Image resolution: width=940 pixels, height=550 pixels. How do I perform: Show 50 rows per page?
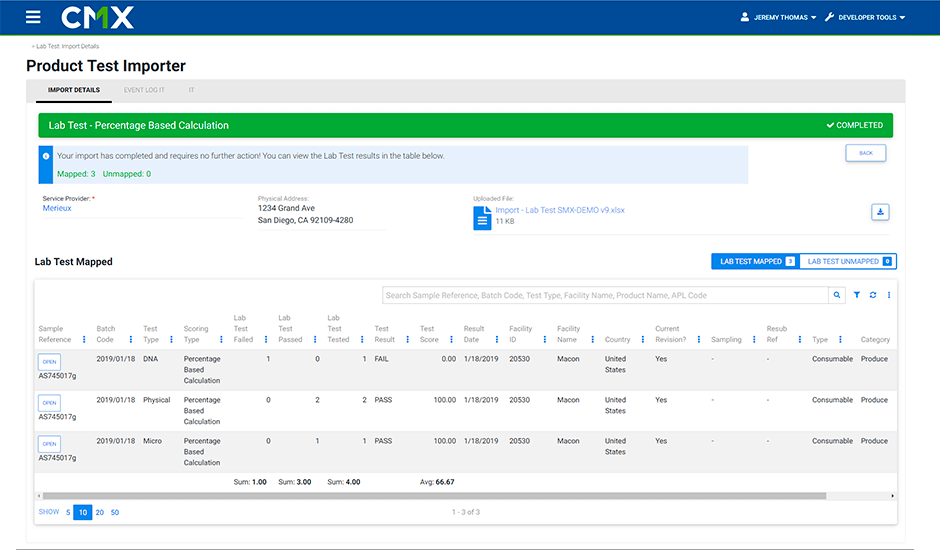(x=115, y=512)
